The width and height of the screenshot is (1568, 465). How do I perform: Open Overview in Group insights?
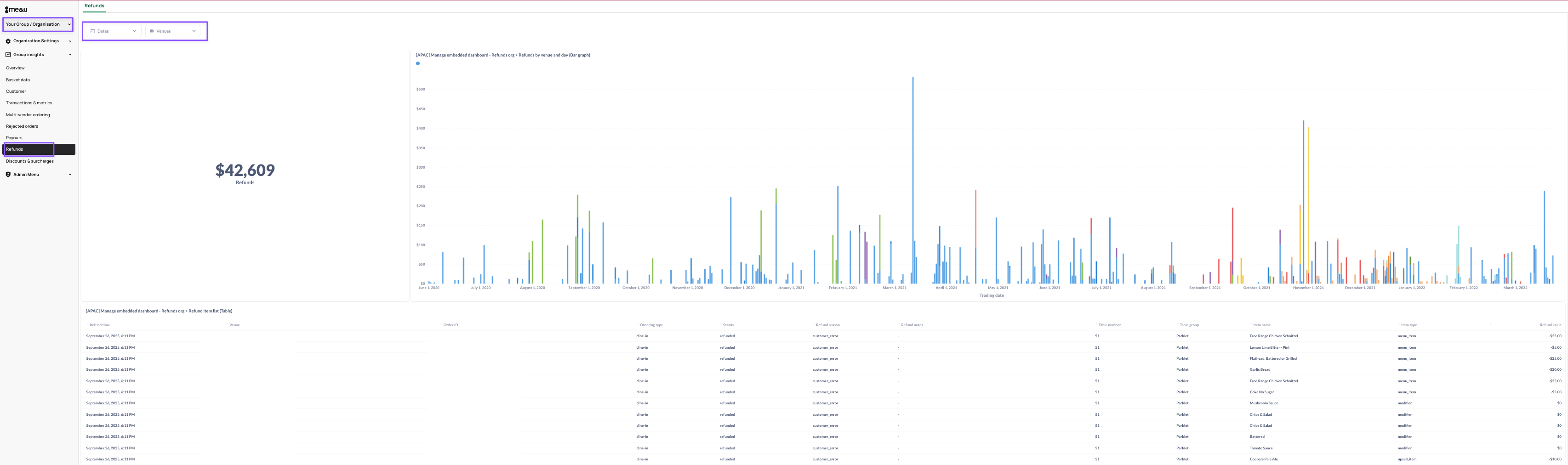coord(15,68)
